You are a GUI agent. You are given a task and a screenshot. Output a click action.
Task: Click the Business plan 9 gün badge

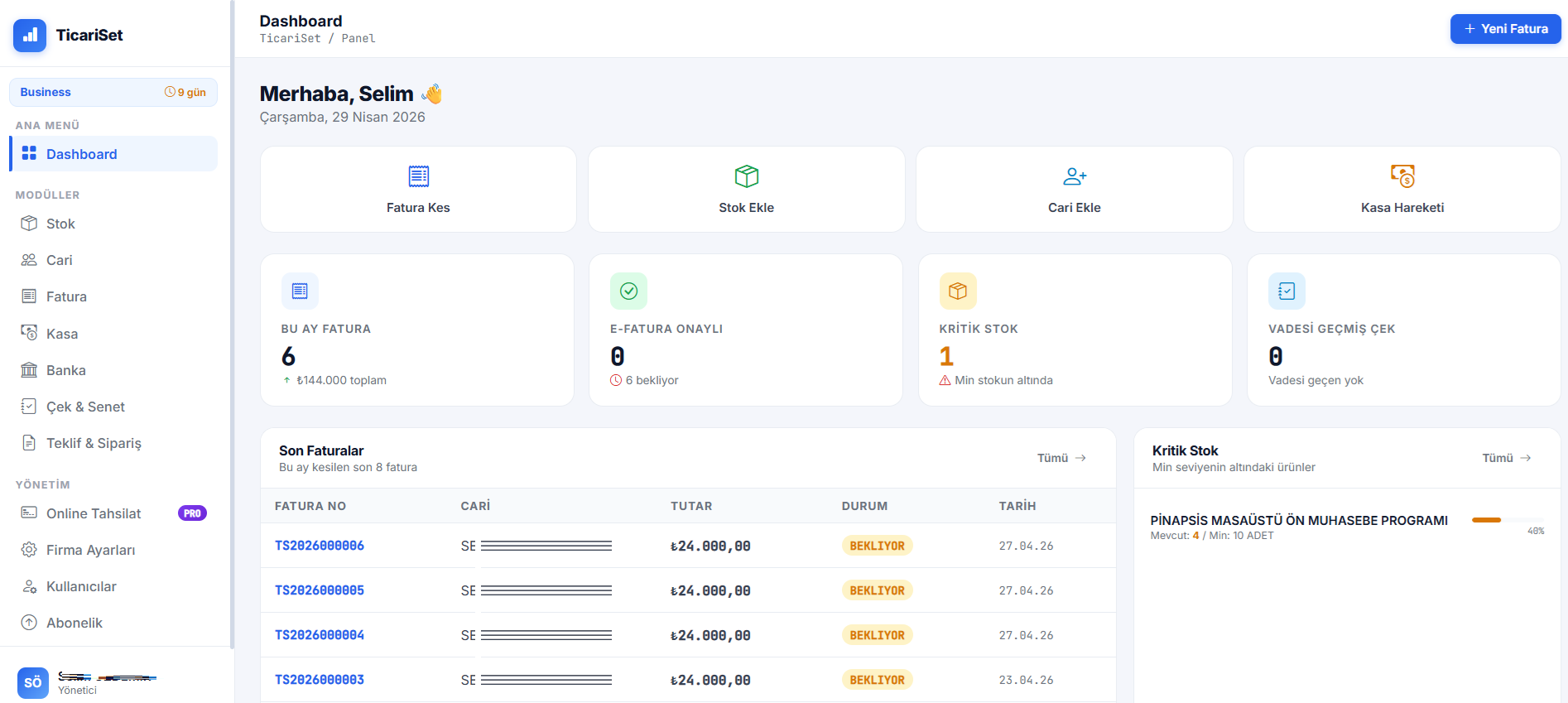click(185, 93)
